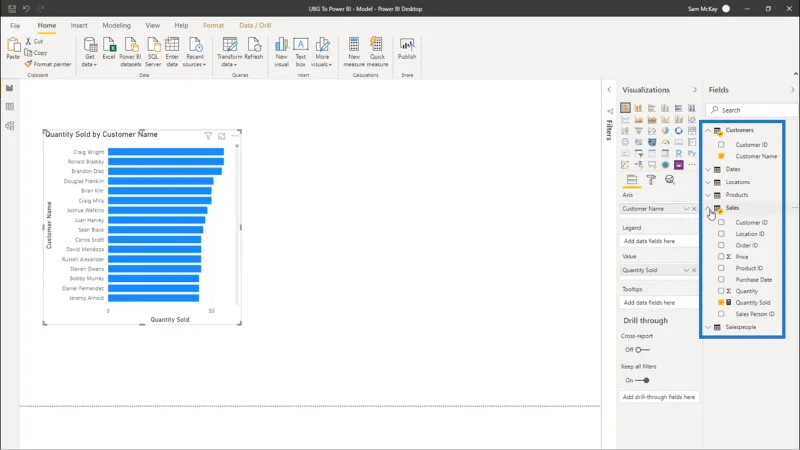Image resolution: width=800 pixels, height=450 pixels.
Task: Remove Quantity Sold from Value
Action: click(x=694, y=270)
